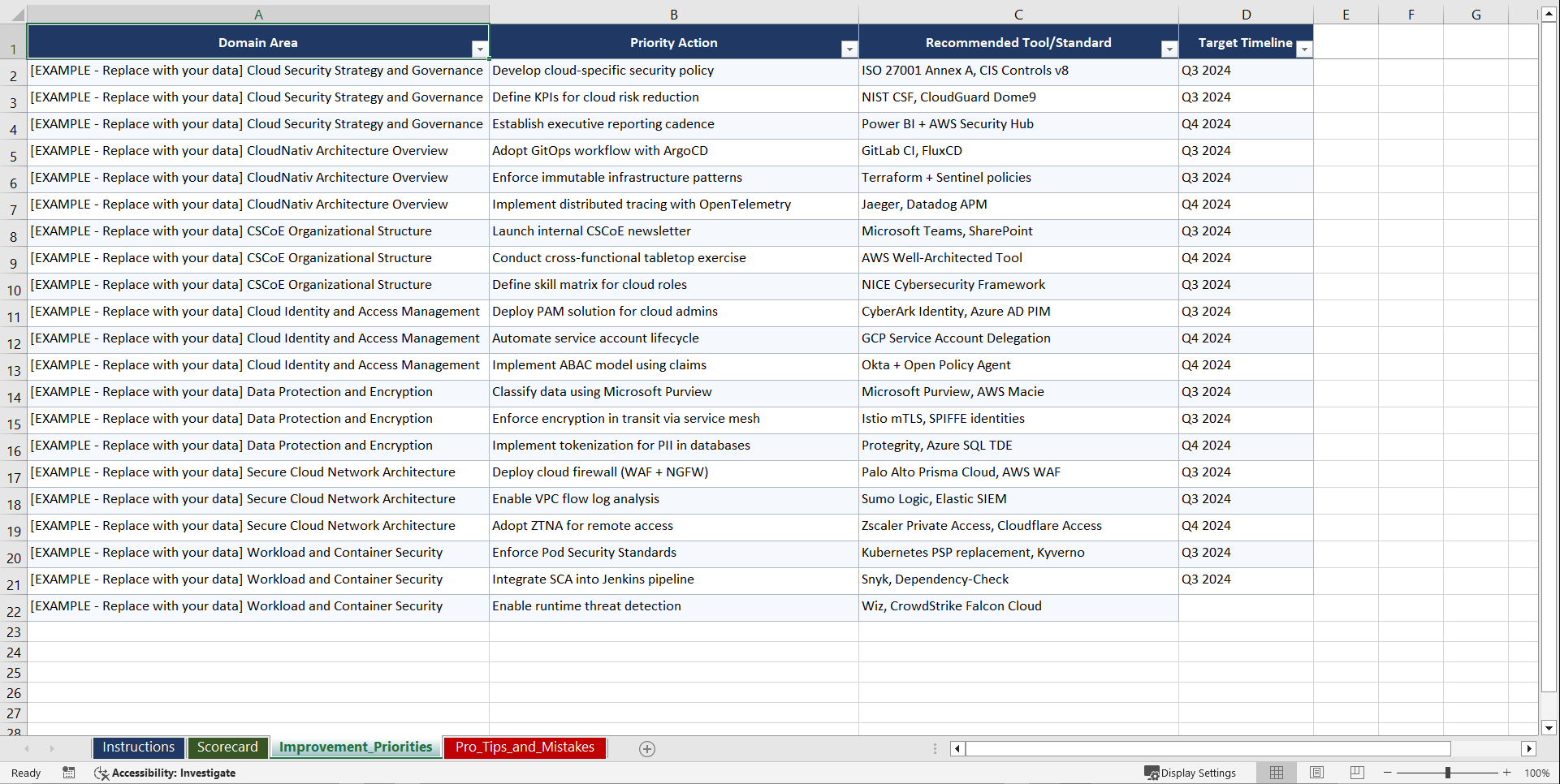
Task: Open the Domain Area filter dropdown
Action: [481, 50]
